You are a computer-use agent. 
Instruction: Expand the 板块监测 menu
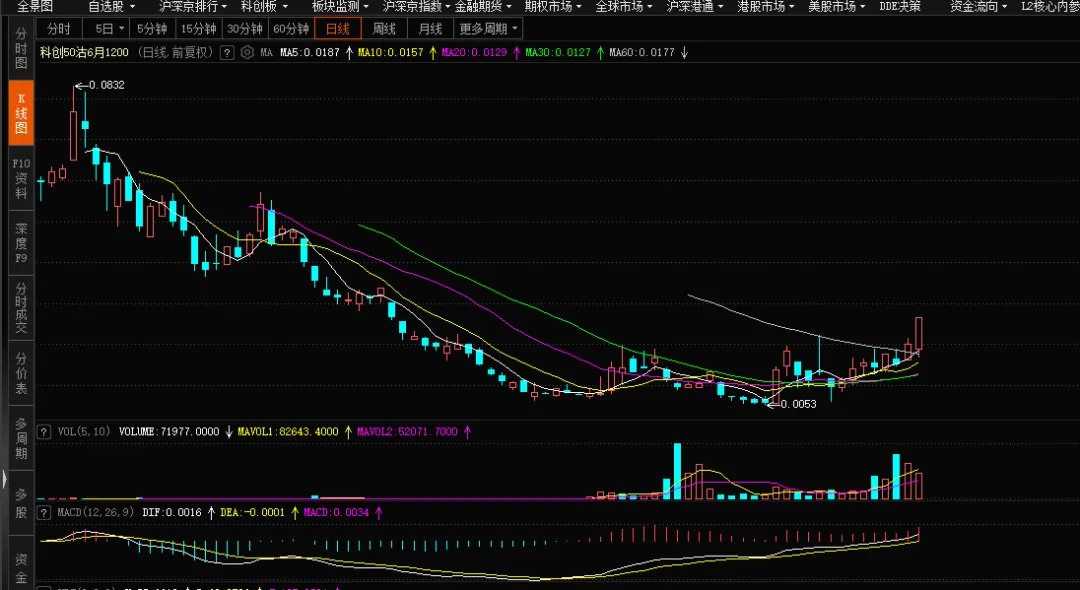[340, 6]
